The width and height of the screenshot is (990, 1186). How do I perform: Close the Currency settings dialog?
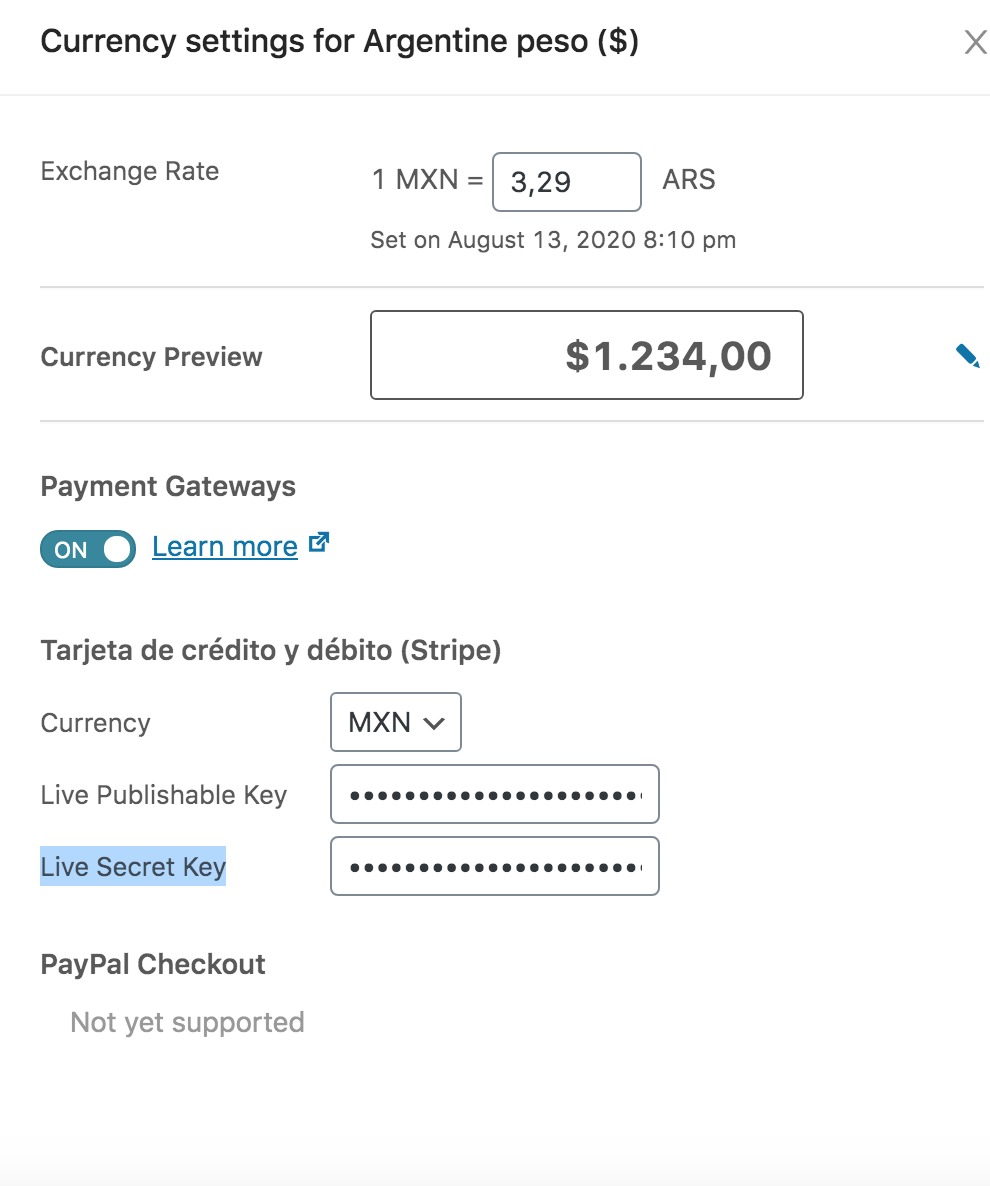click(x=974, y=42)
